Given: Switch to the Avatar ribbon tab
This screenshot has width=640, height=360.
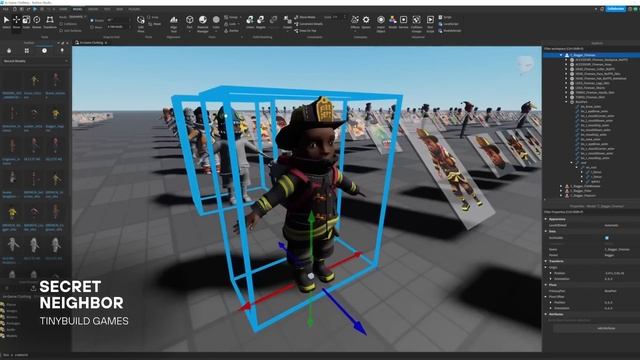Looking at the screenshot, I should pyautogui.click(x=93, y=9).
